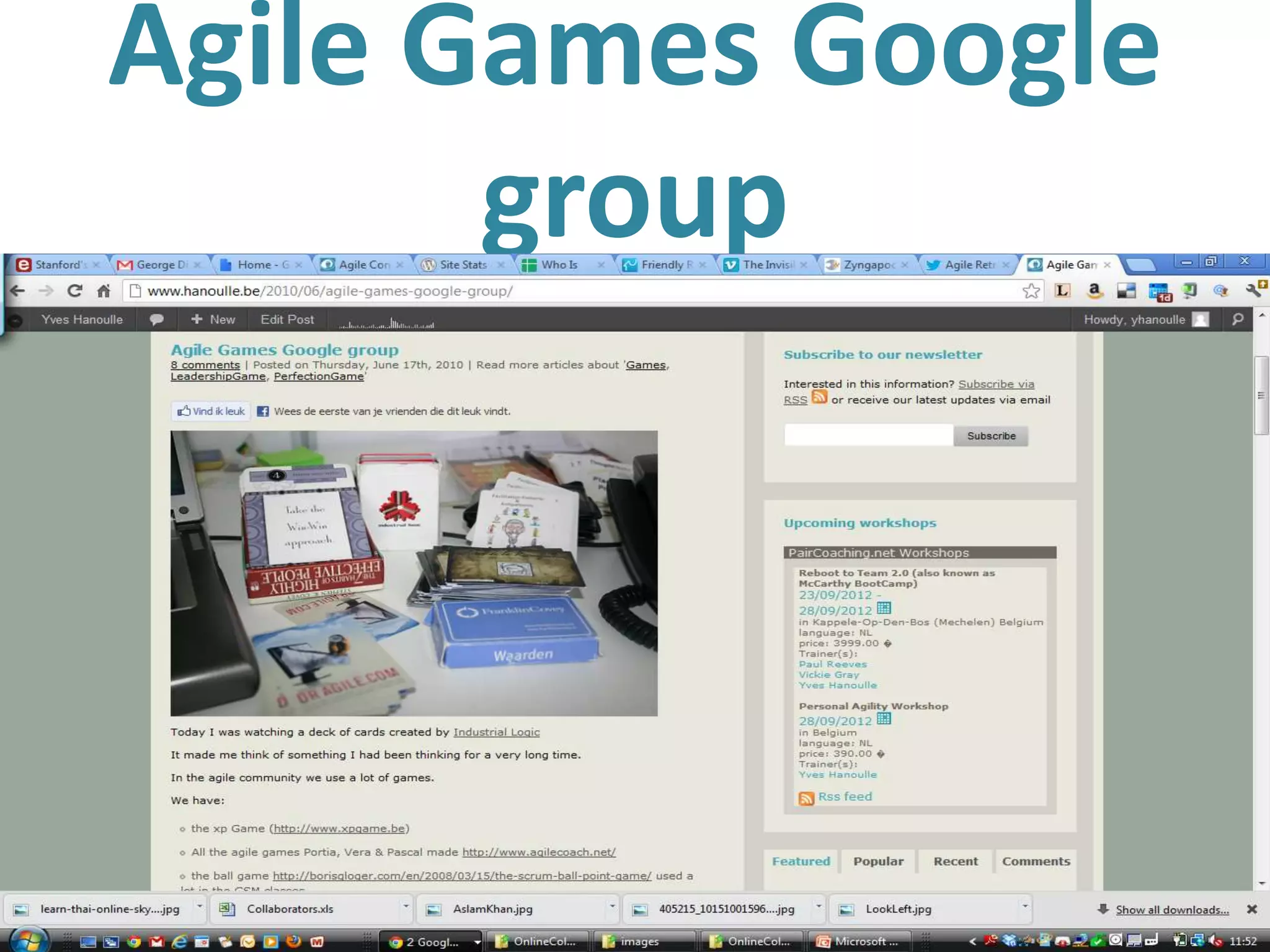Switch to the Agile Retr Twitter tab
This screenshot has height=952, width=1270.
[968, 265]
